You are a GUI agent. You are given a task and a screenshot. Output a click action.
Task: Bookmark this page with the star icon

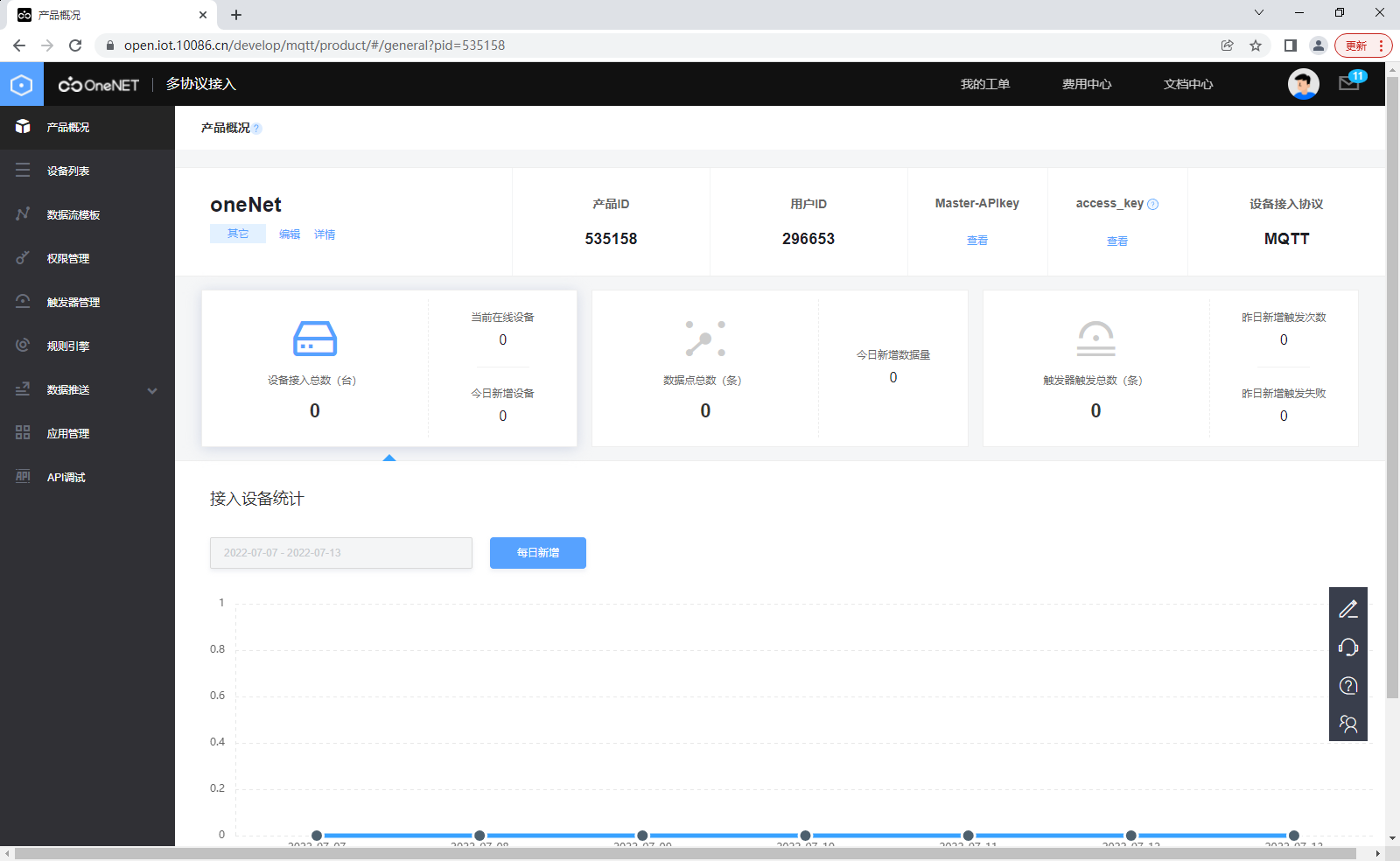(x=1256, y=45)
